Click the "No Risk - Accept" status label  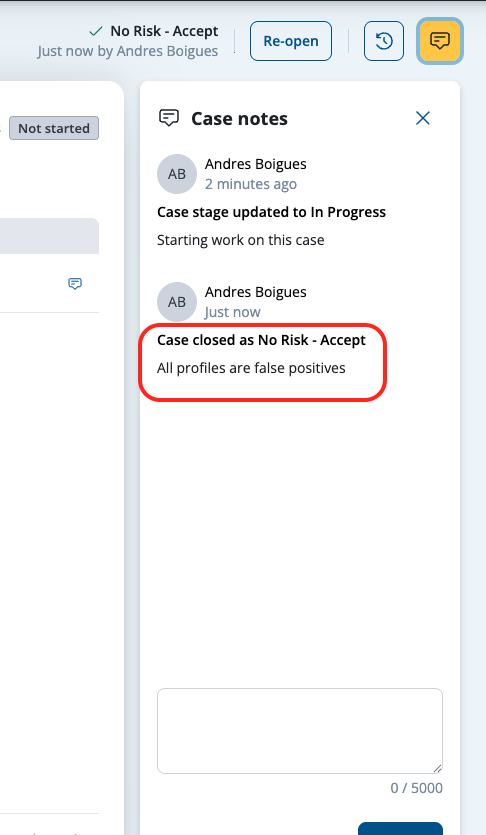pyautogui.click(x=164, y=31)
